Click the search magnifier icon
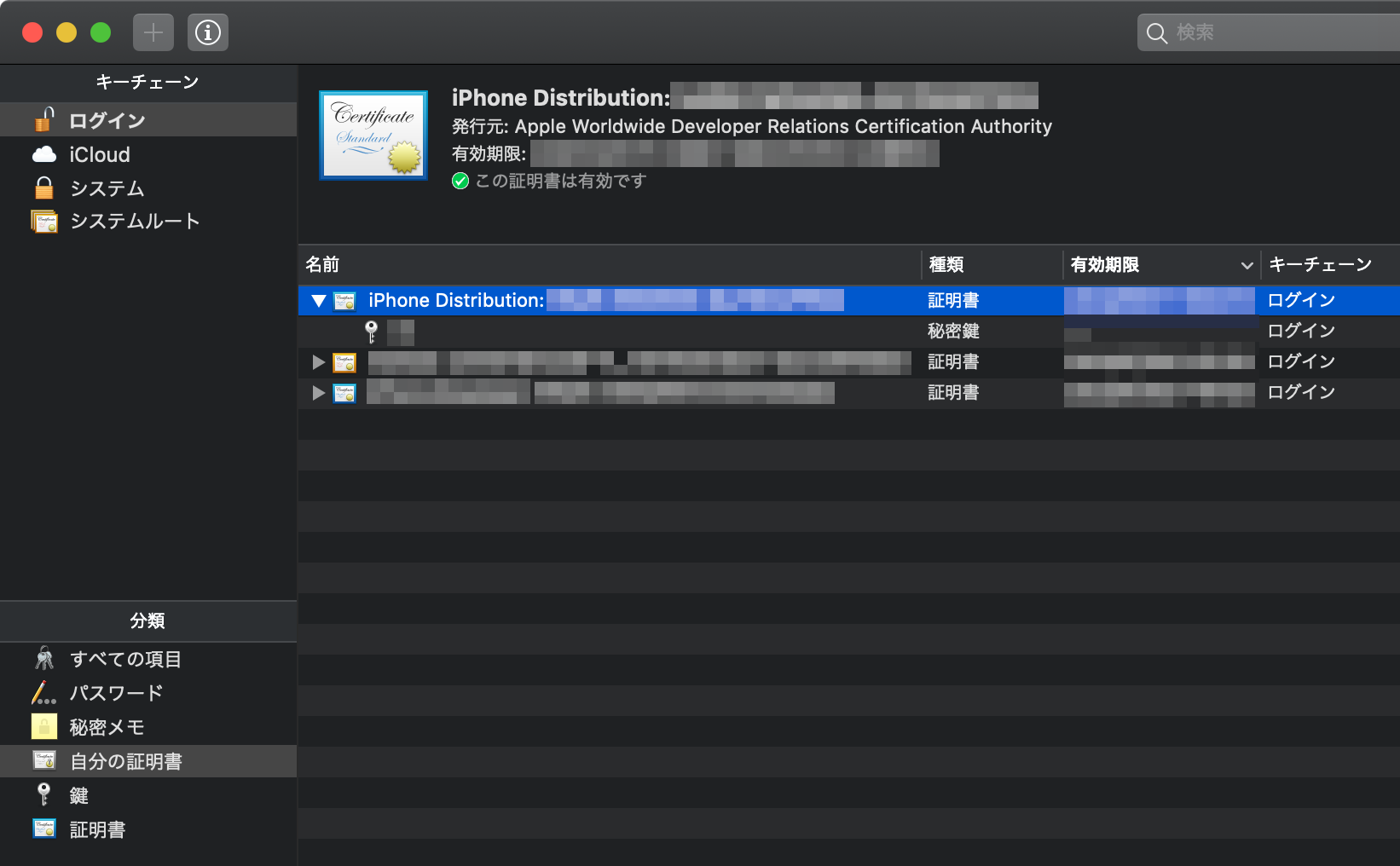 tap(1157, 33)
